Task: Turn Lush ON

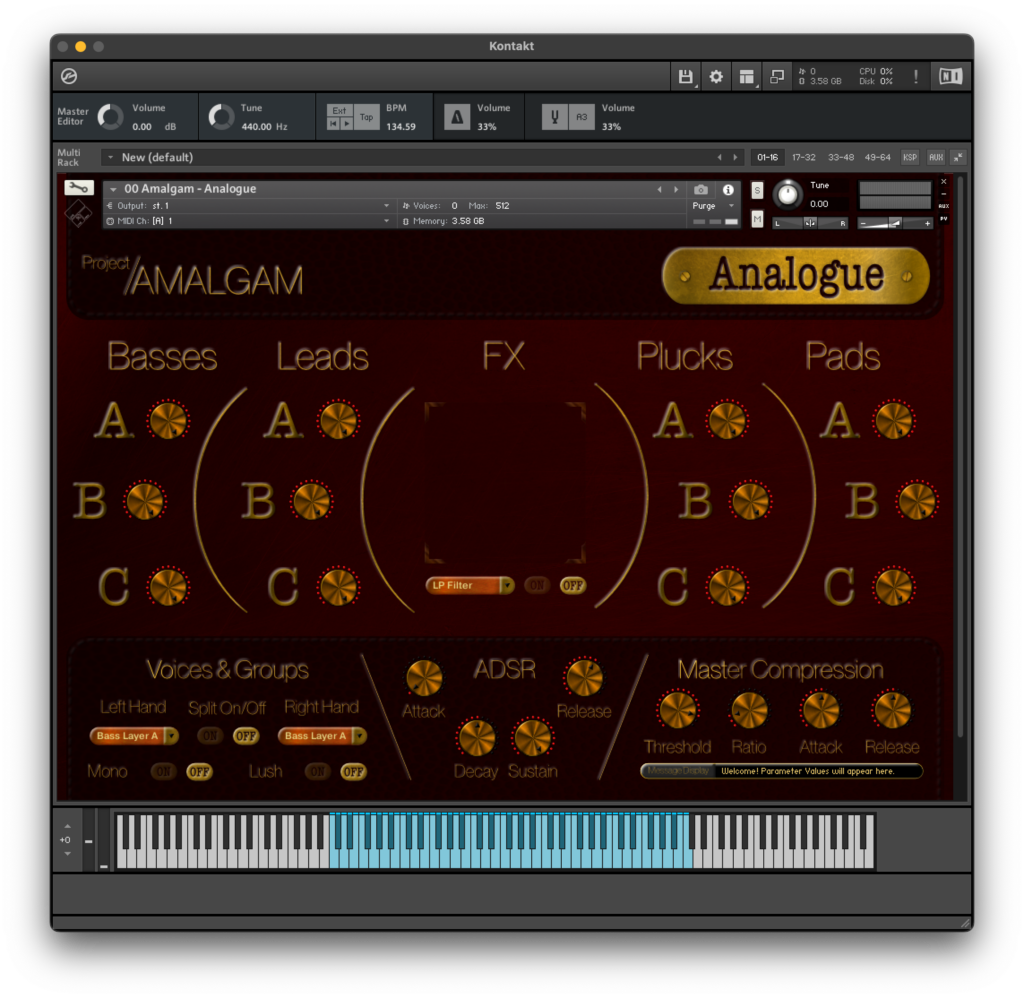Action: click(x=317, y=772)
